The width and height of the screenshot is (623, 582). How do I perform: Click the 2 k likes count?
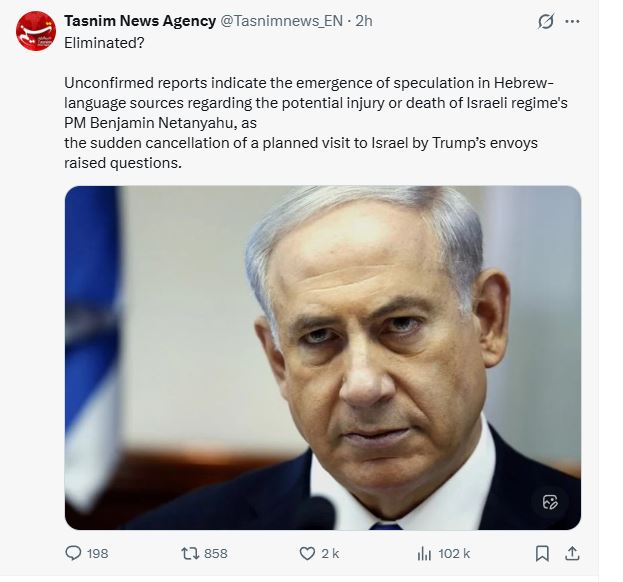[330, 553]
